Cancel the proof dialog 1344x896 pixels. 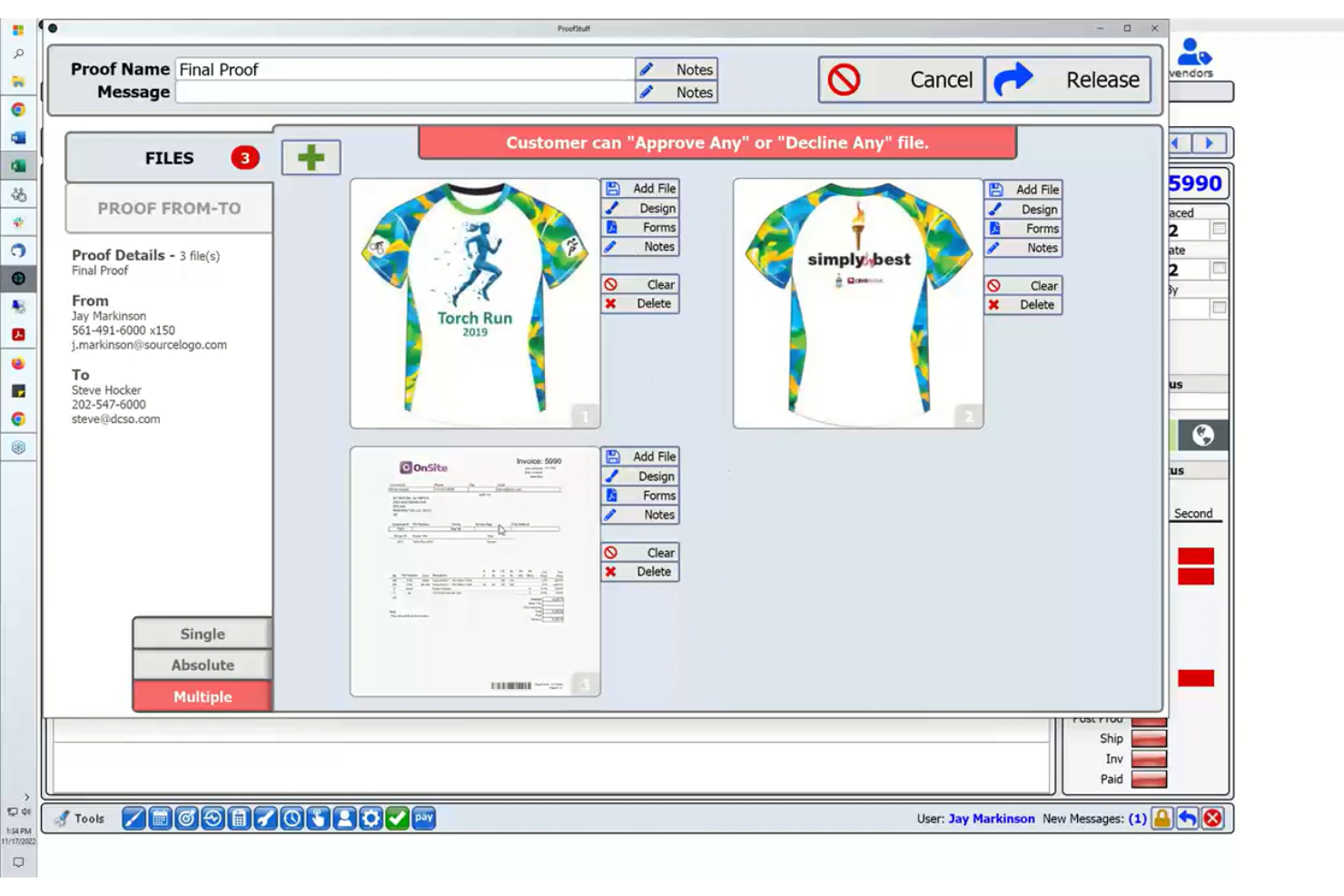[900, 79]
